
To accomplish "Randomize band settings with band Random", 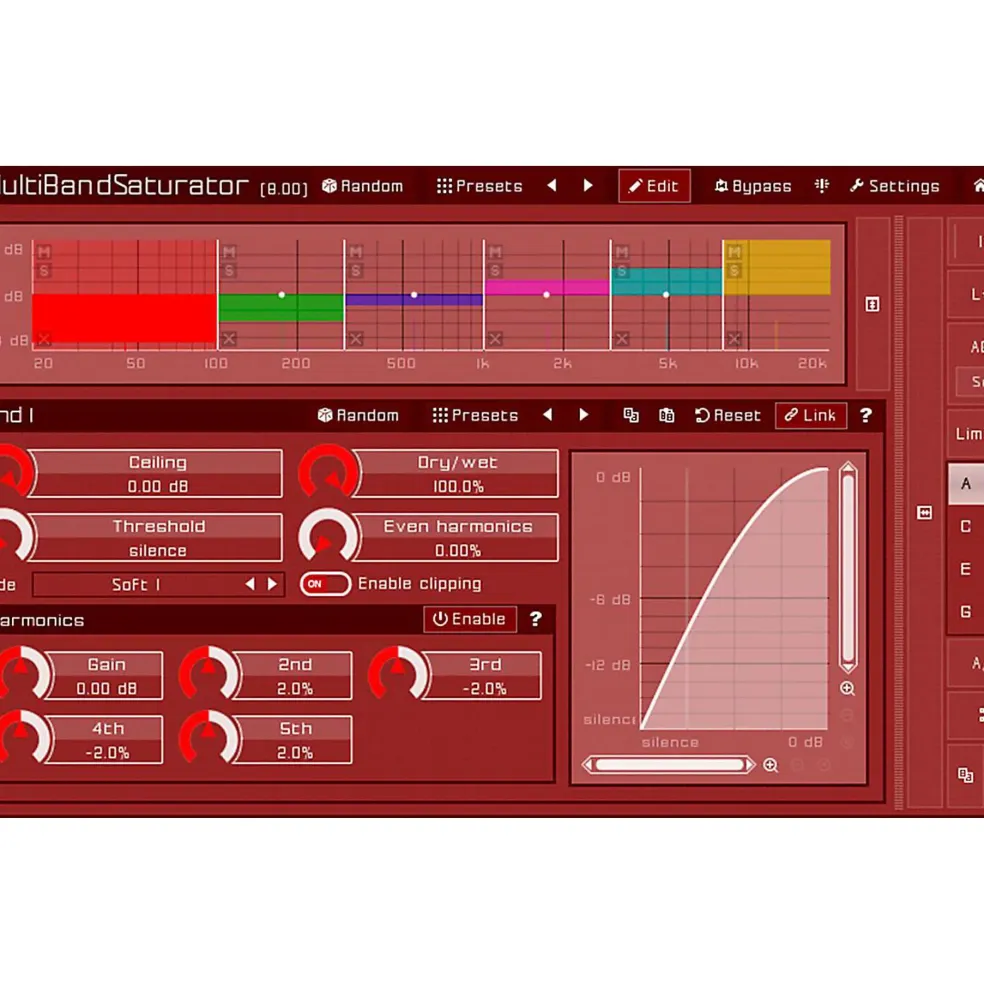I will pyautogui.click(x=358, y=415).
